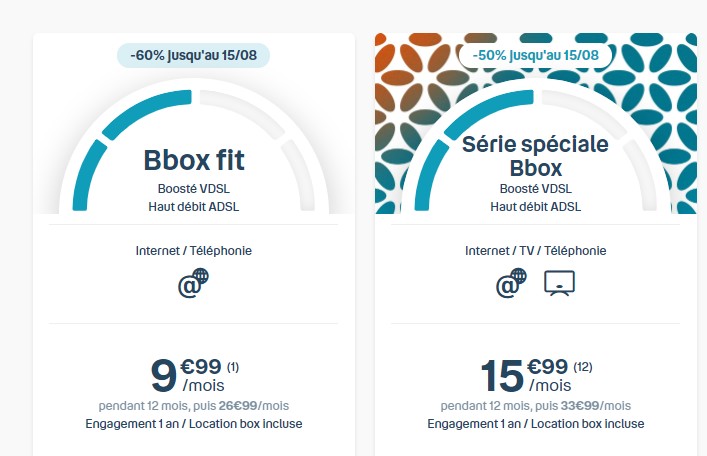The height and width of the screenshot is (456, 707).
Task: Click "Haut débit ADSL" in Série spéciale card
Action: (535, 207)
